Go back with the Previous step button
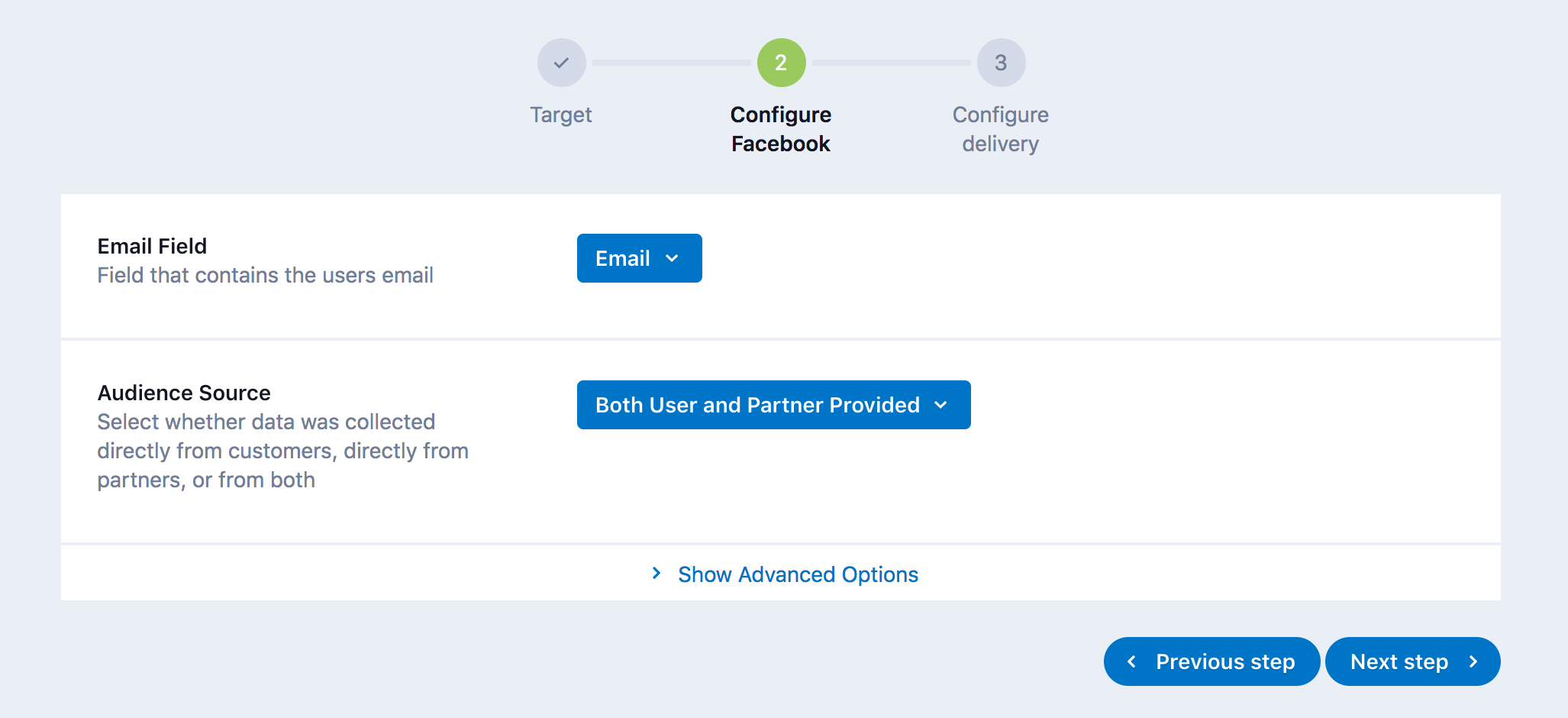 [x=1211, y=661]
